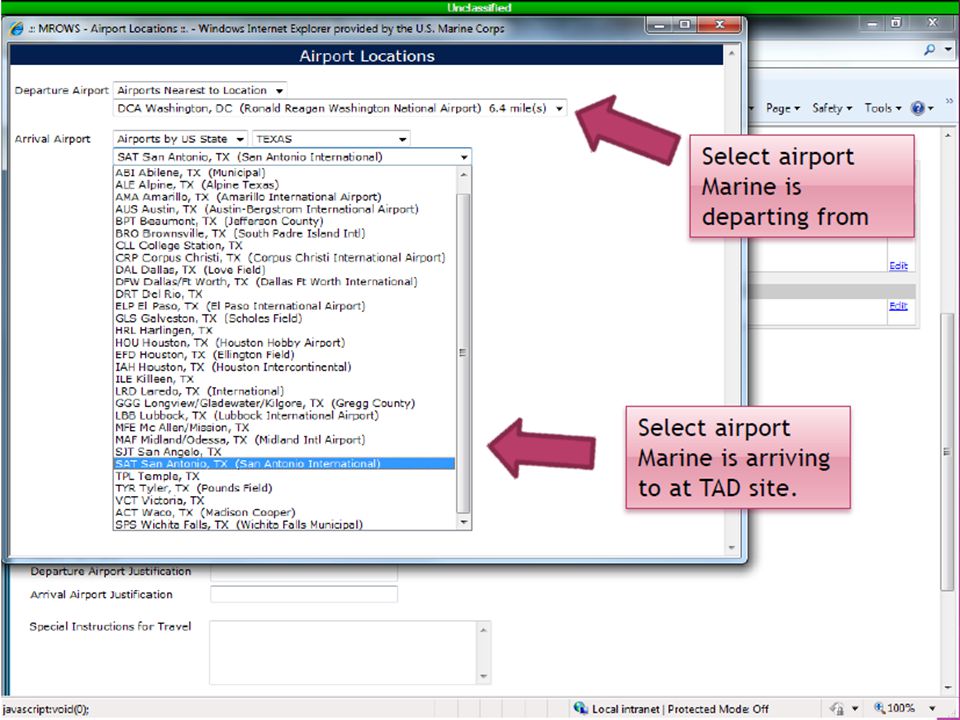The height and width of the screenshot is (720, 960).
Task: Select AUS Austin-Bergstrom International Airport
Action: tap(285, 209)
